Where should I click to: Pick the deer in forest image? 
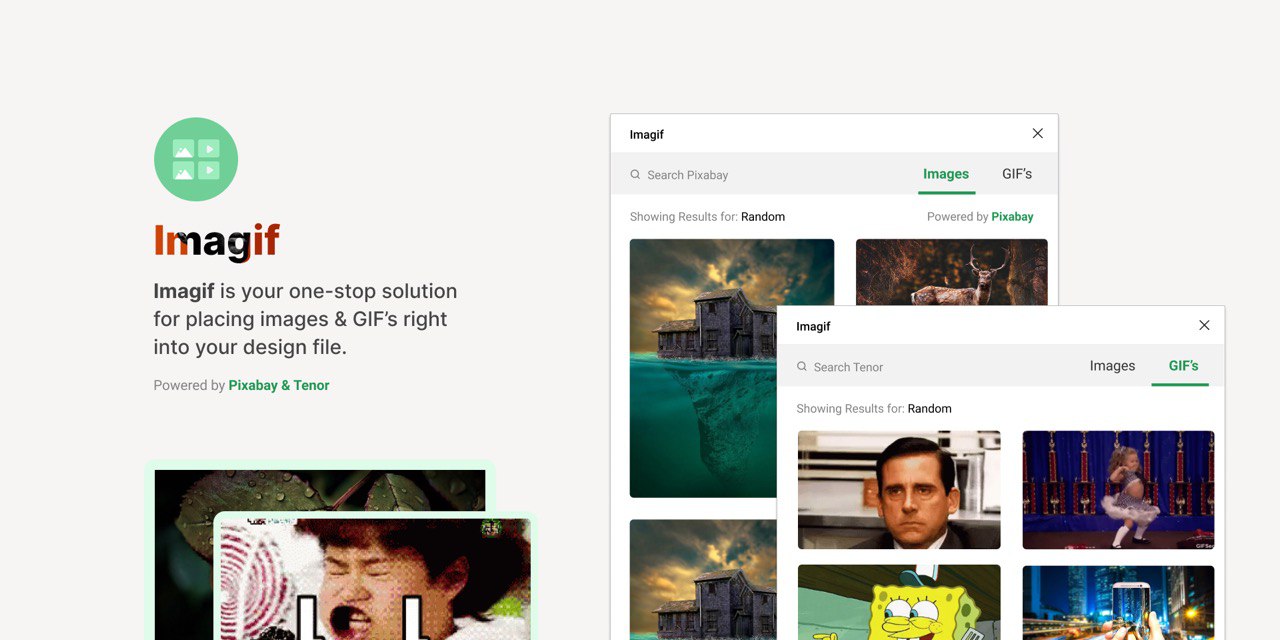951,272
